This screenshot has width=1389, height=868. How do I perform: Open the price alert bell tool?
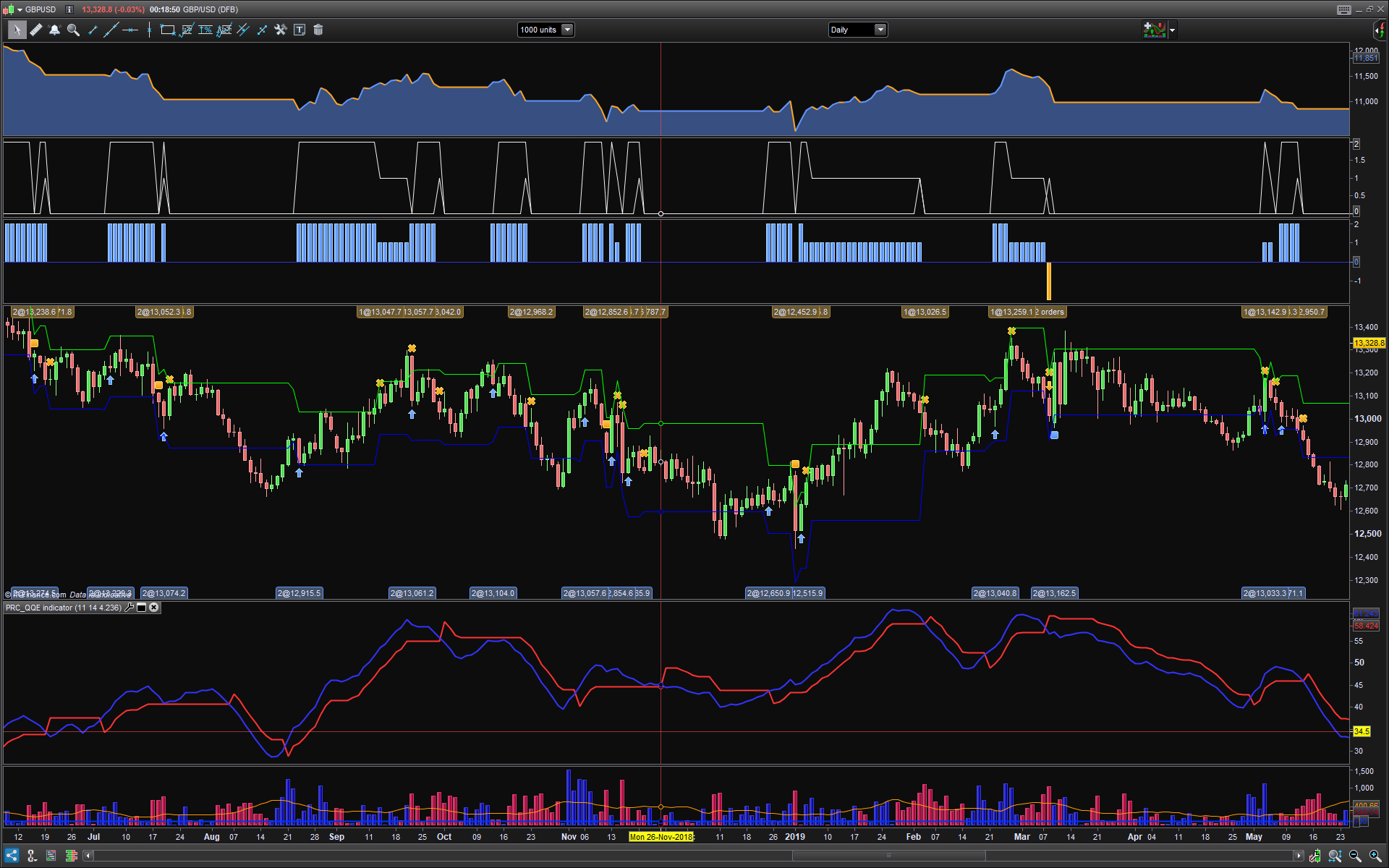[x=54, y=30]
